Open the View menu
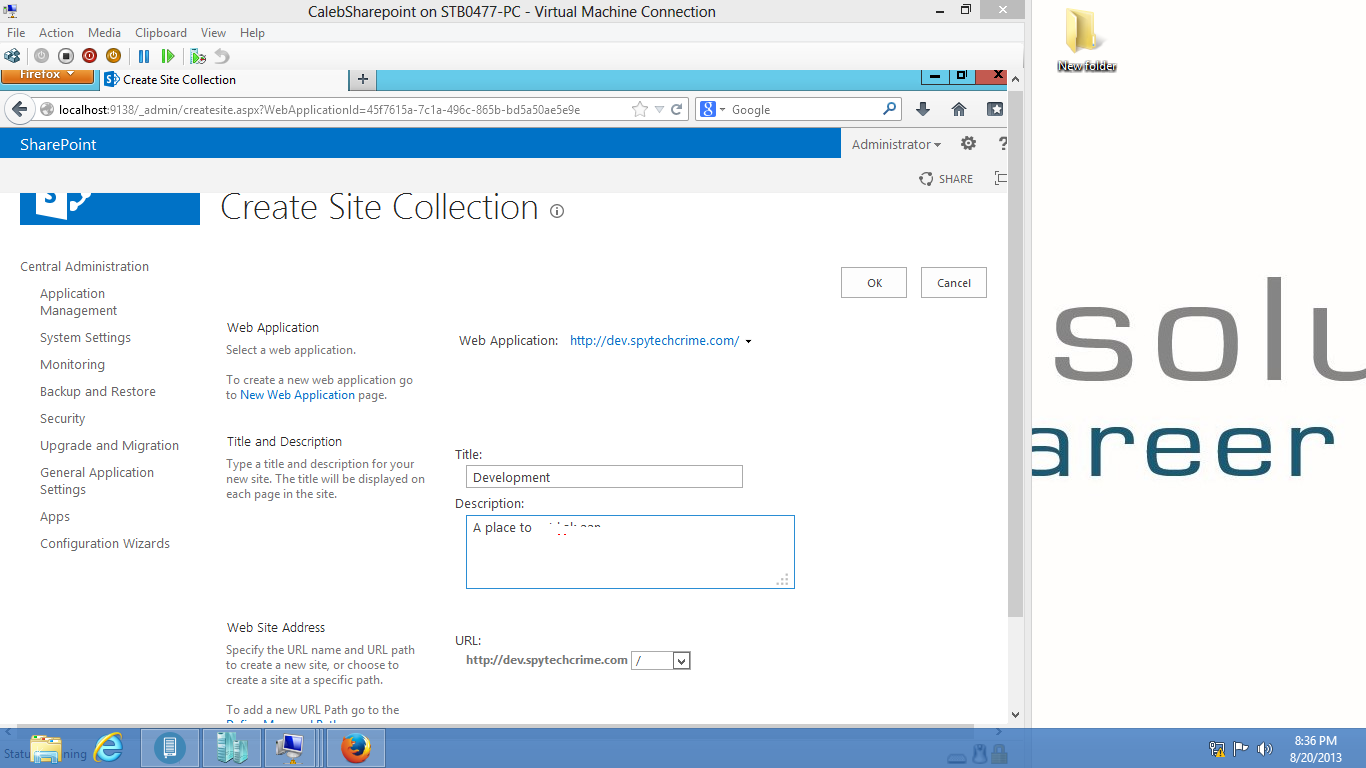 (213, 33)
